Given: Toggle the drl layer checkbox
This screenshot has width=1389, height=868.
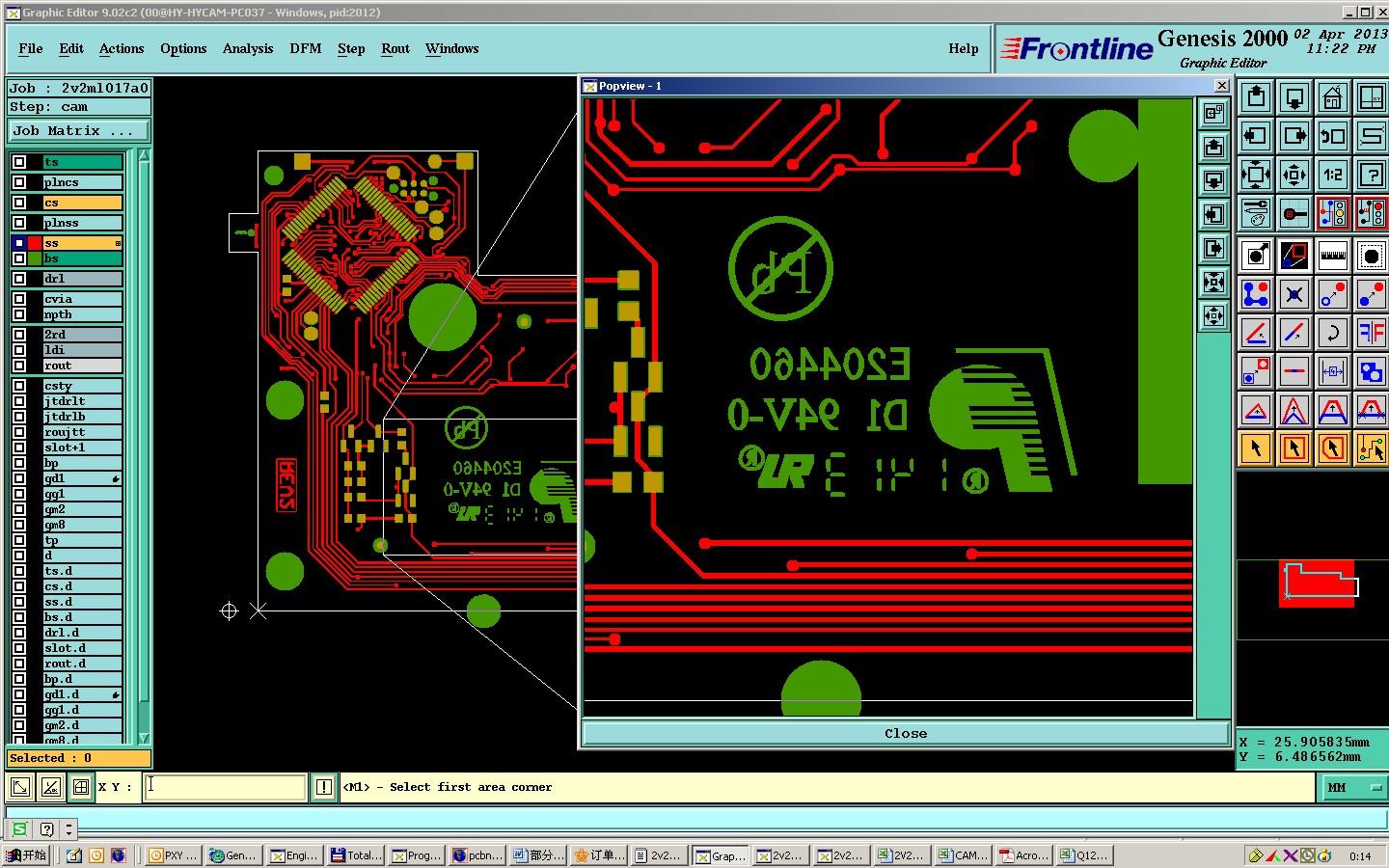Looking at the screenshot, I should pos(19,279).
